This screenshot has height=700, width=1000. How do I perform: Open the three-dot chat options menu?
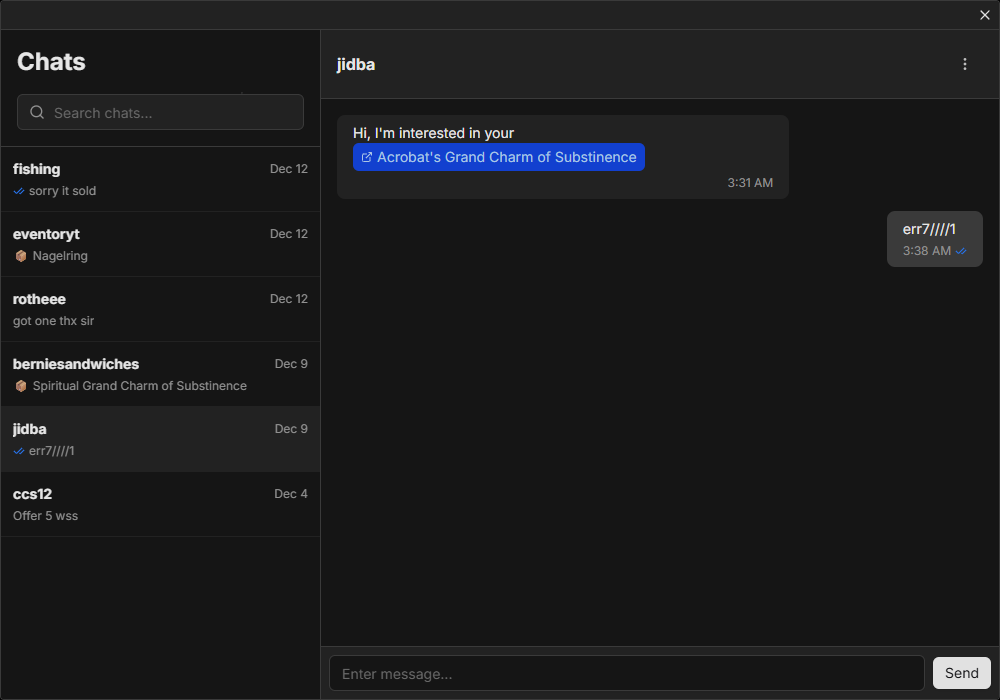click(x=965, y=64)
